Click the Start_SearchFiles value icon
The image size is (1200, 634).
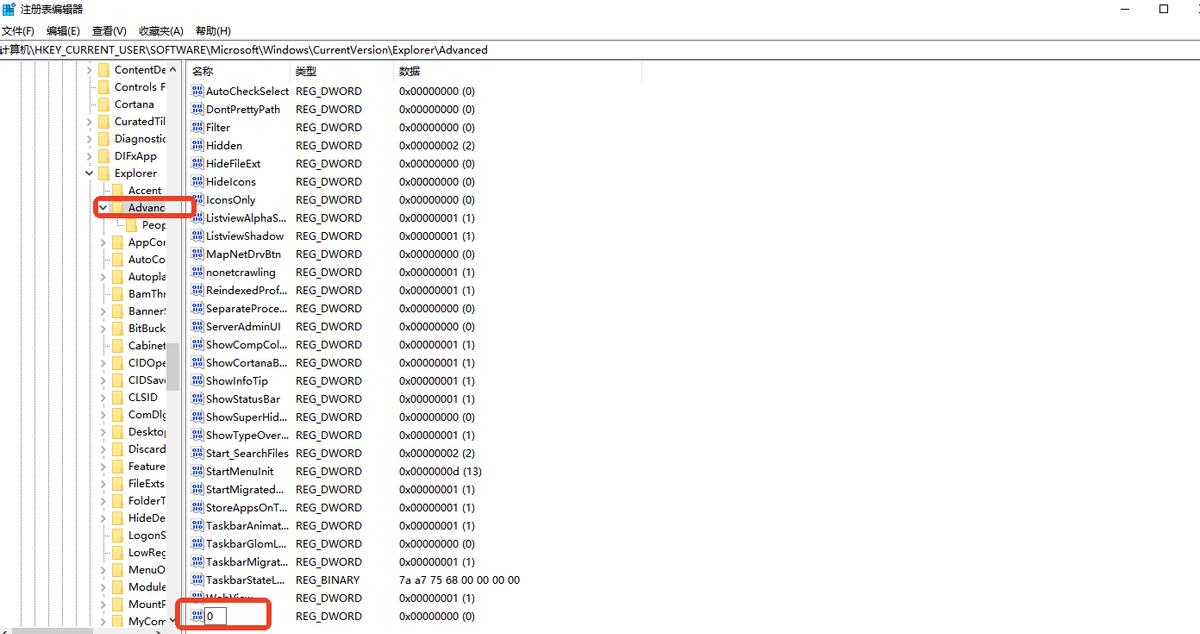[197, 453]
